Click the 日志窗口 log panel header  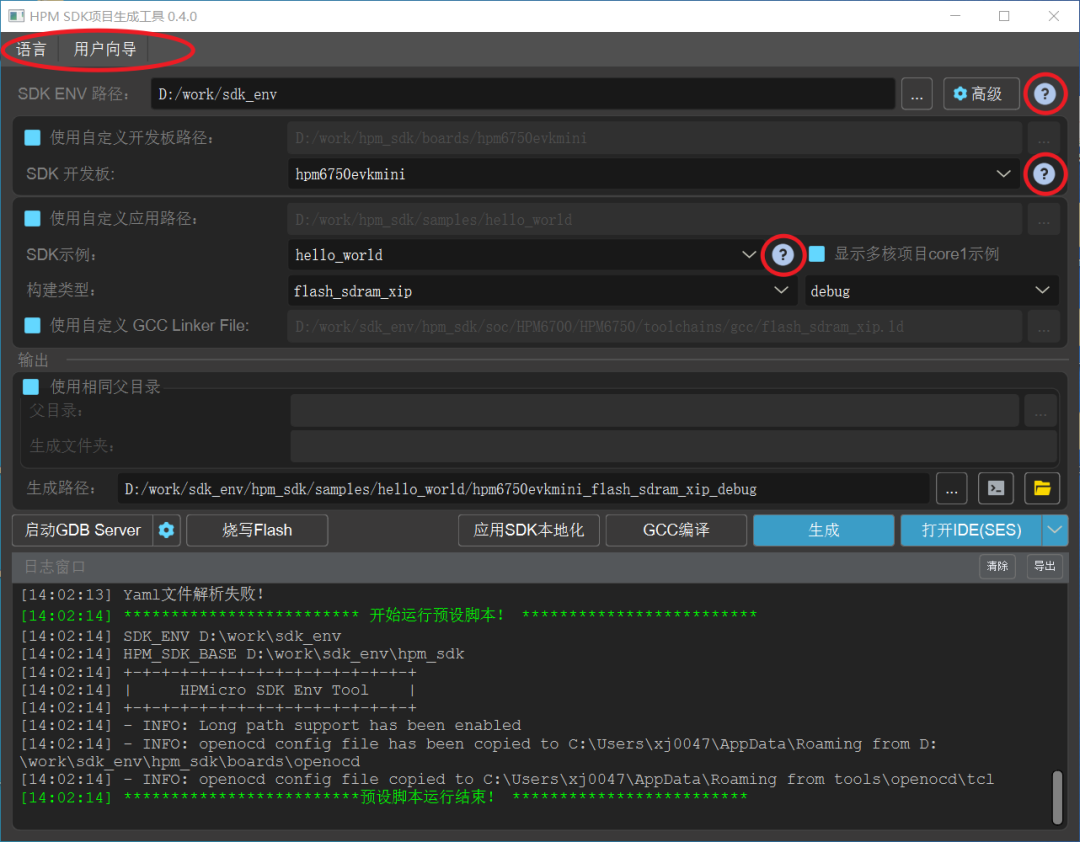[540, 566]
